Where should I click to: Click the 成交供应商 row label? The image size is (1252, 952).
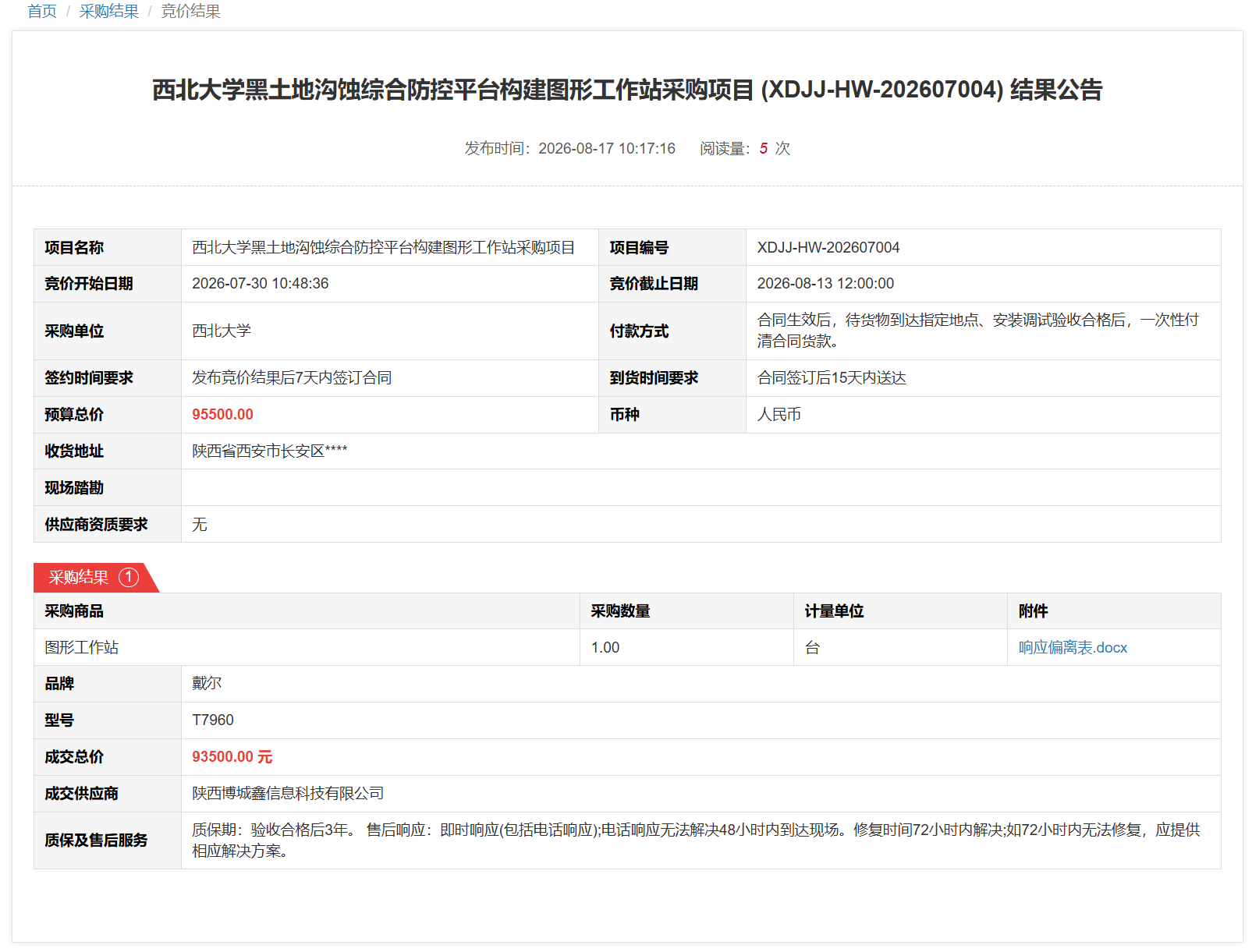click(x=81, y=794)
